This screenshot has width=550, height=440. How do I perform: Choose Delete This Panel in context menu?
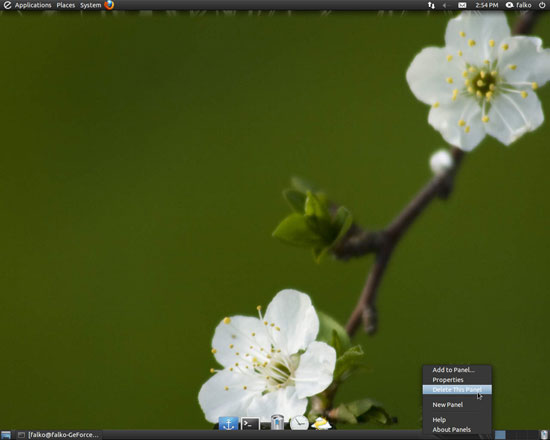[x=457, y=389]
